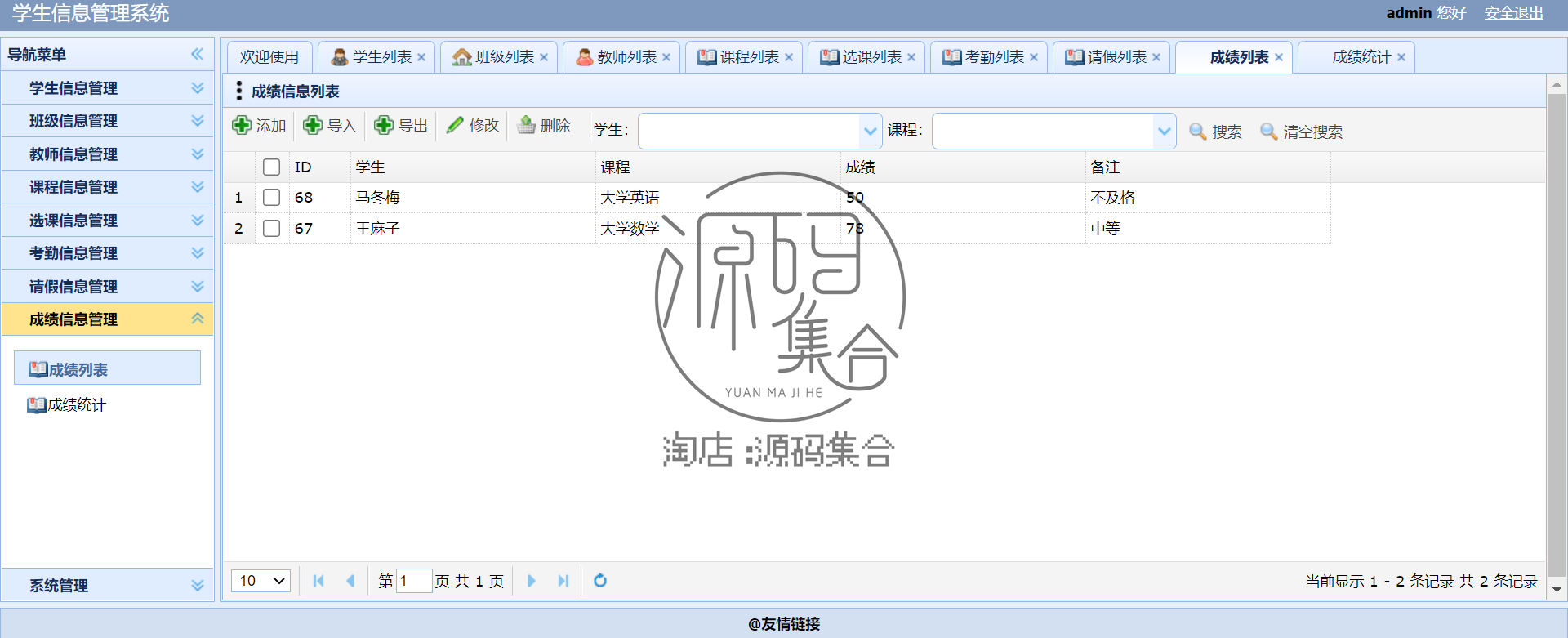The height and width of the screenshot is (638, 1568).
Task: Click the 导入 (import) toolbar button
Action: tap(330, 125)
